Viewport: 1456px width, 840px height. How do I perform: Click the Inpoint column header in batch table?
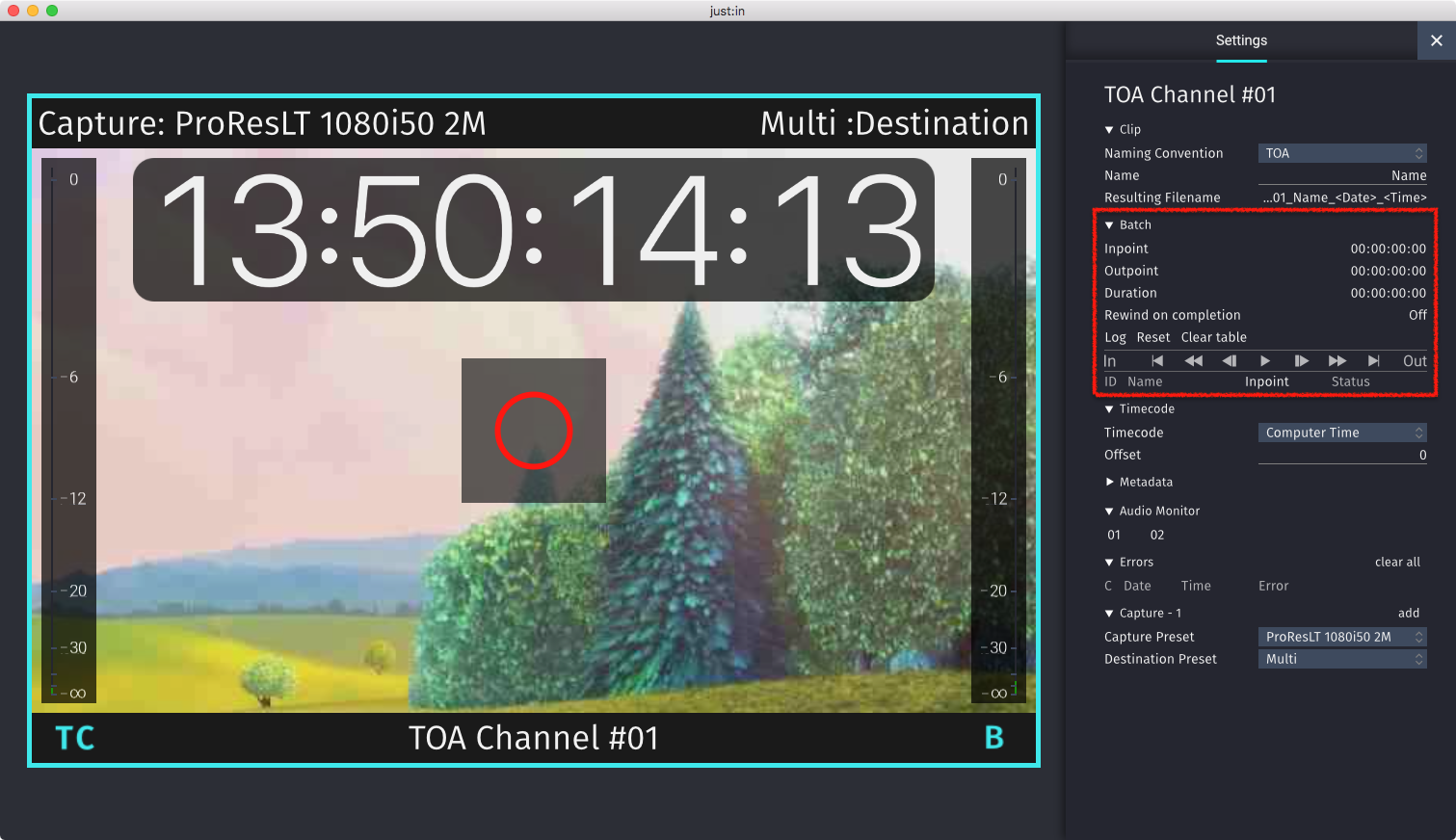[1266, 381]
